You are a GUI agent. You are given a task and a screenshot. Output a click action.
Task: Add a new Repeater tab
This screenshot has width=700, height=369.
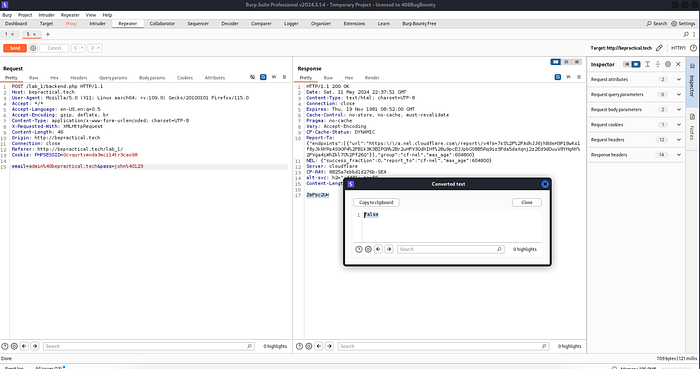pyautogui.click(x=48, y=34)
